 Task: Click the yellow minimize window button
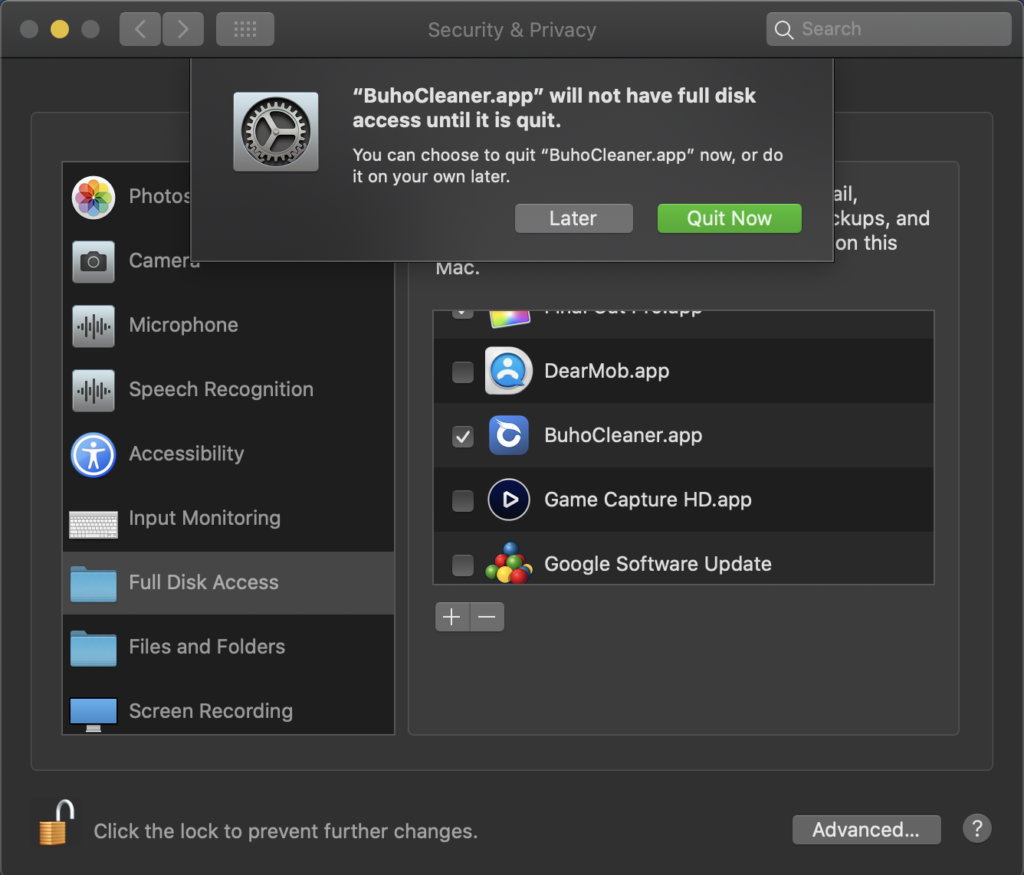point(59,29)
